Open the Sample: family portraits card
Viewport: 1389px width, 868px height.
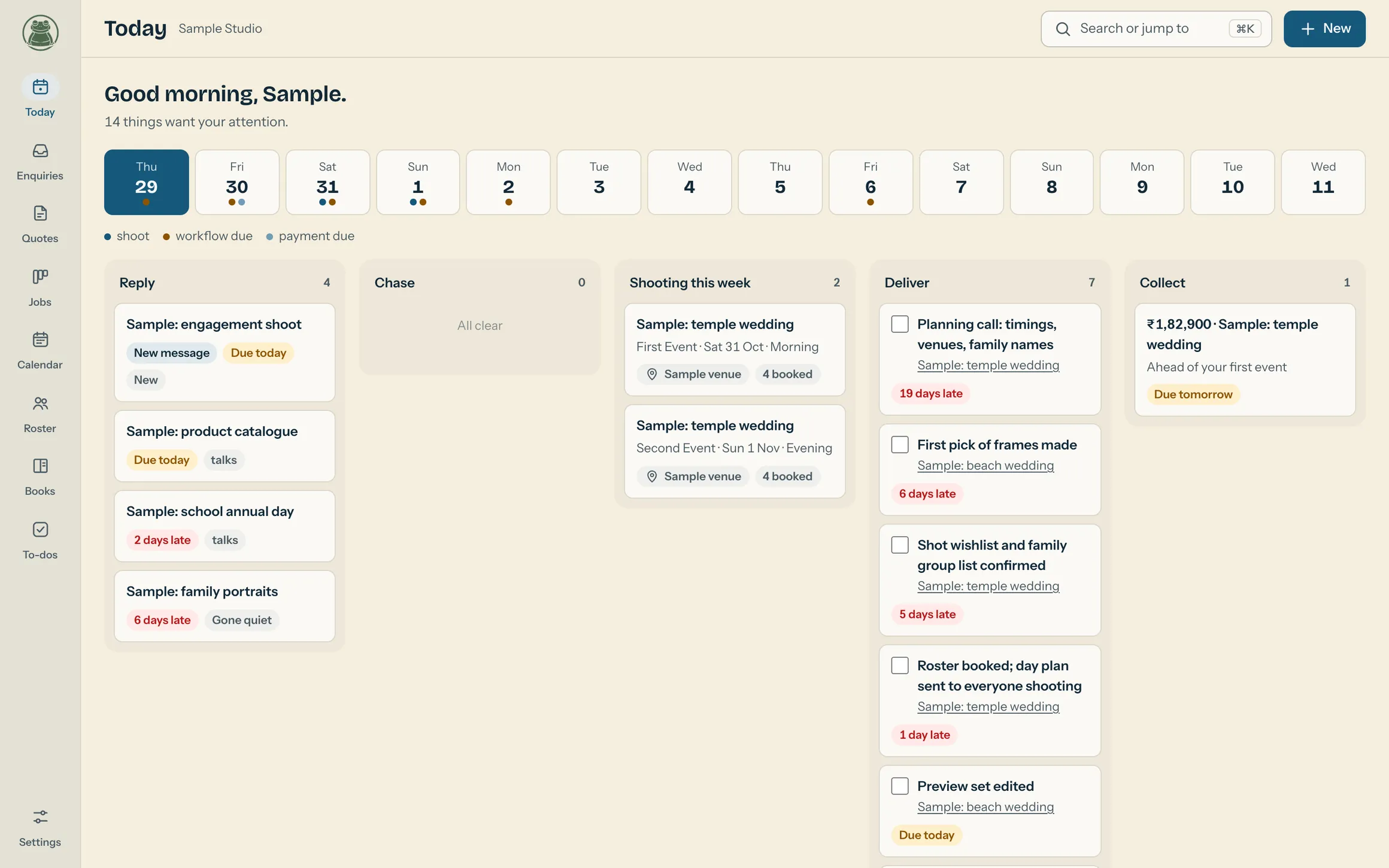225,606
